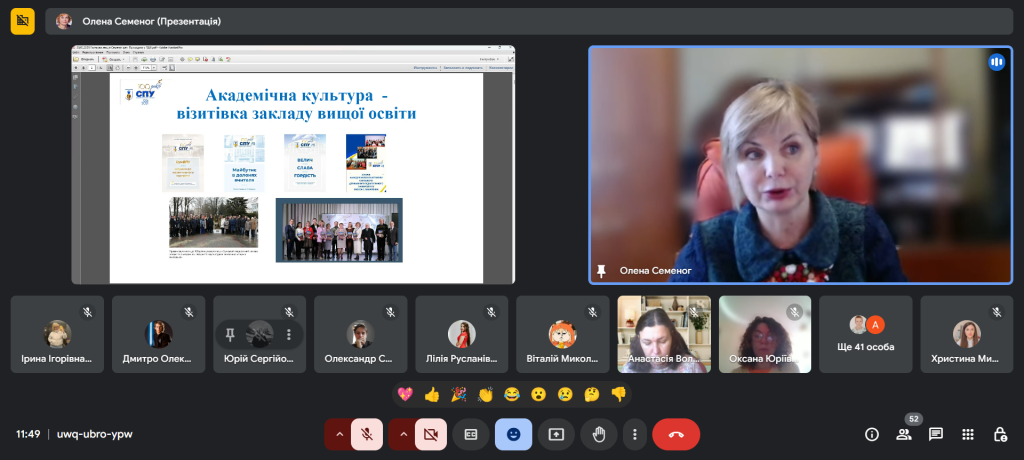Show the participants list with 52 badge
1024x460 pixels.
pyautogui.click(x=904, y=434)
